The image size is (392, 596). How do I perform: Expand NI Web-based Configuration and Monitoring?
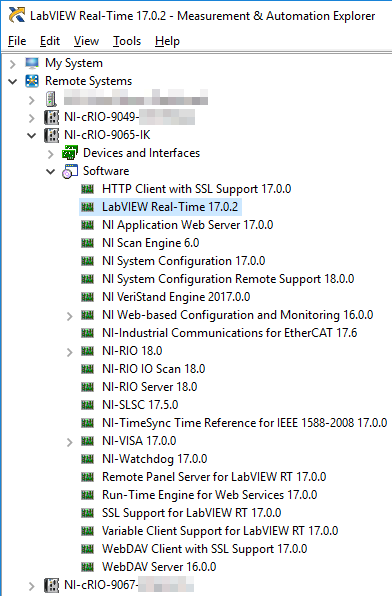(70, 316)
